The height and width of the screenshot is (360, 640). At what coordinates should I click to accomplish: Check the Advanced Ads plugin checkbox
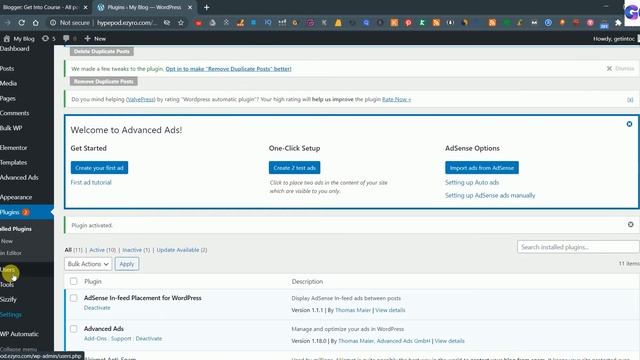coord(73,329)
